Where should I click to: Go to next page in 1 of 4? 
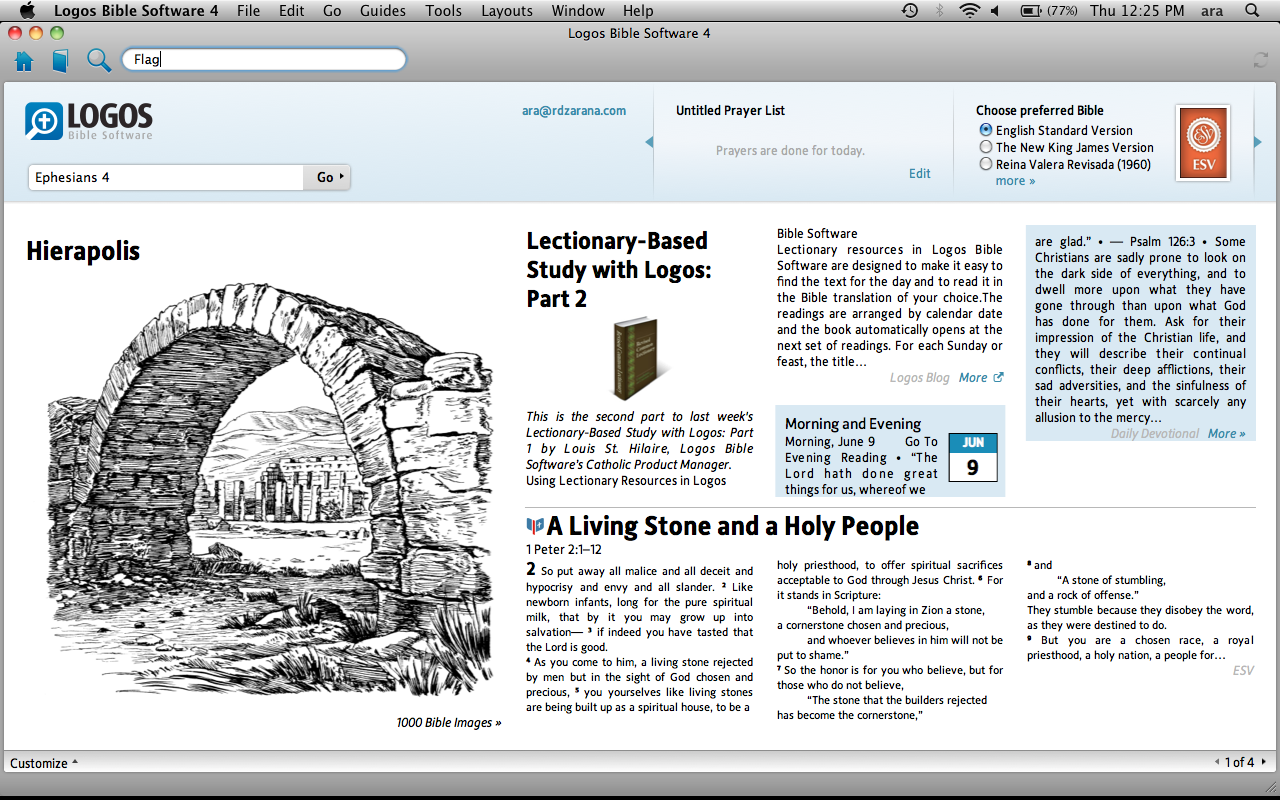click(1264, 762)
